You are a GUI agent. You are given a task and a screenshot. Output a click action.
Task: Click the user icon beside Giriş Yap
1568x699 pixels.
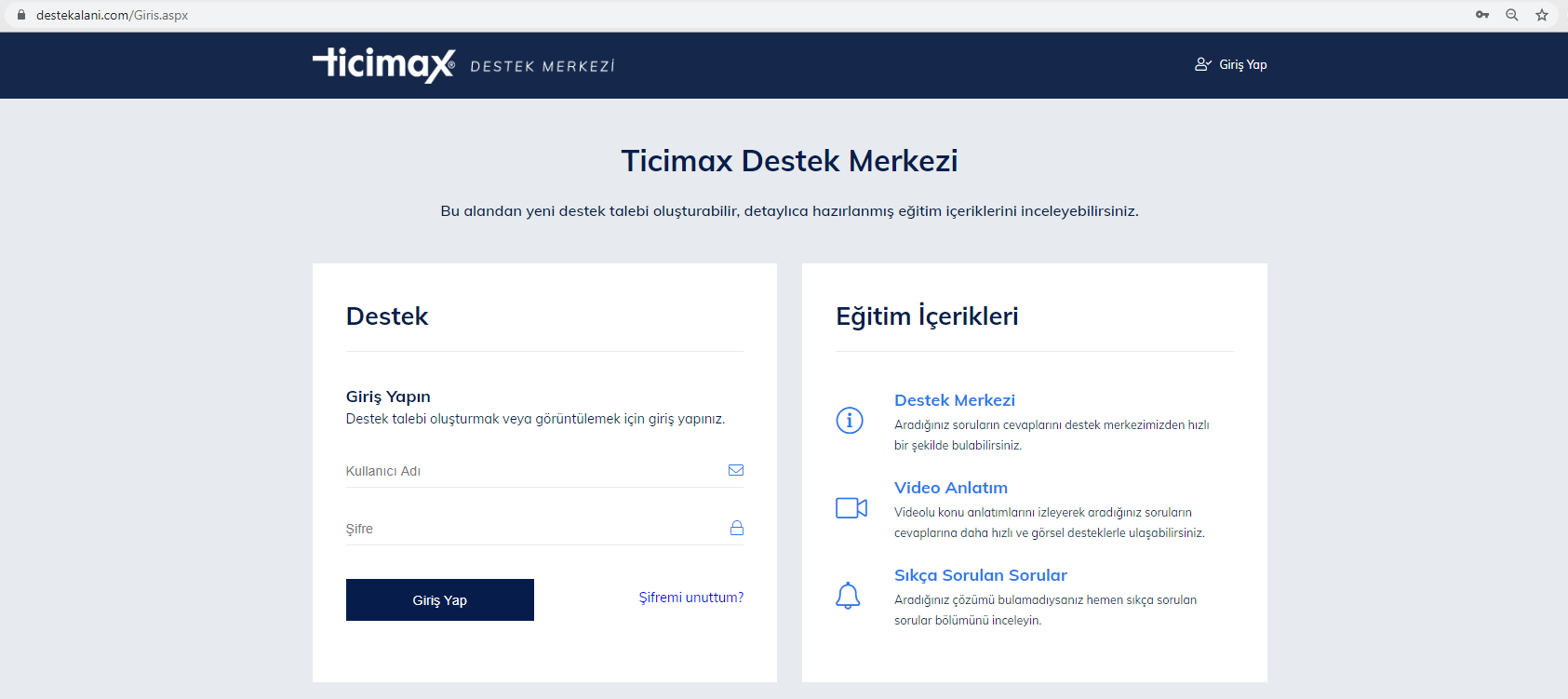click(x=1203, y=64)
